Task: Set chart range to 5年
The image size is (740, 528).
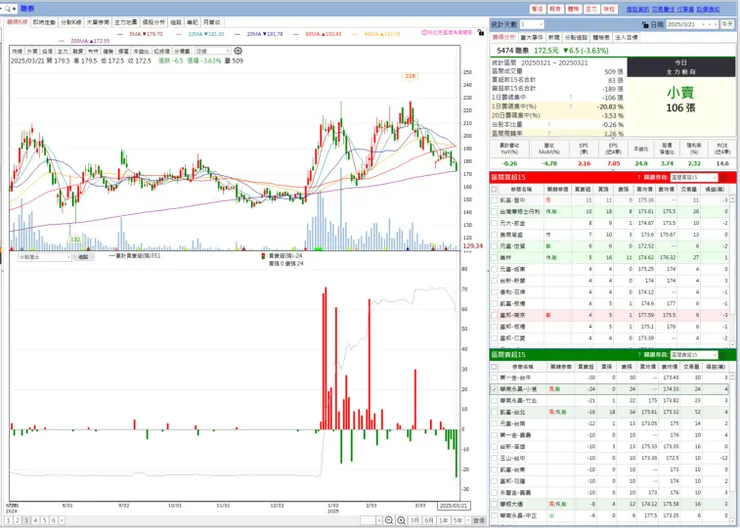Action: pyautogui.click(x=458, y=520)
